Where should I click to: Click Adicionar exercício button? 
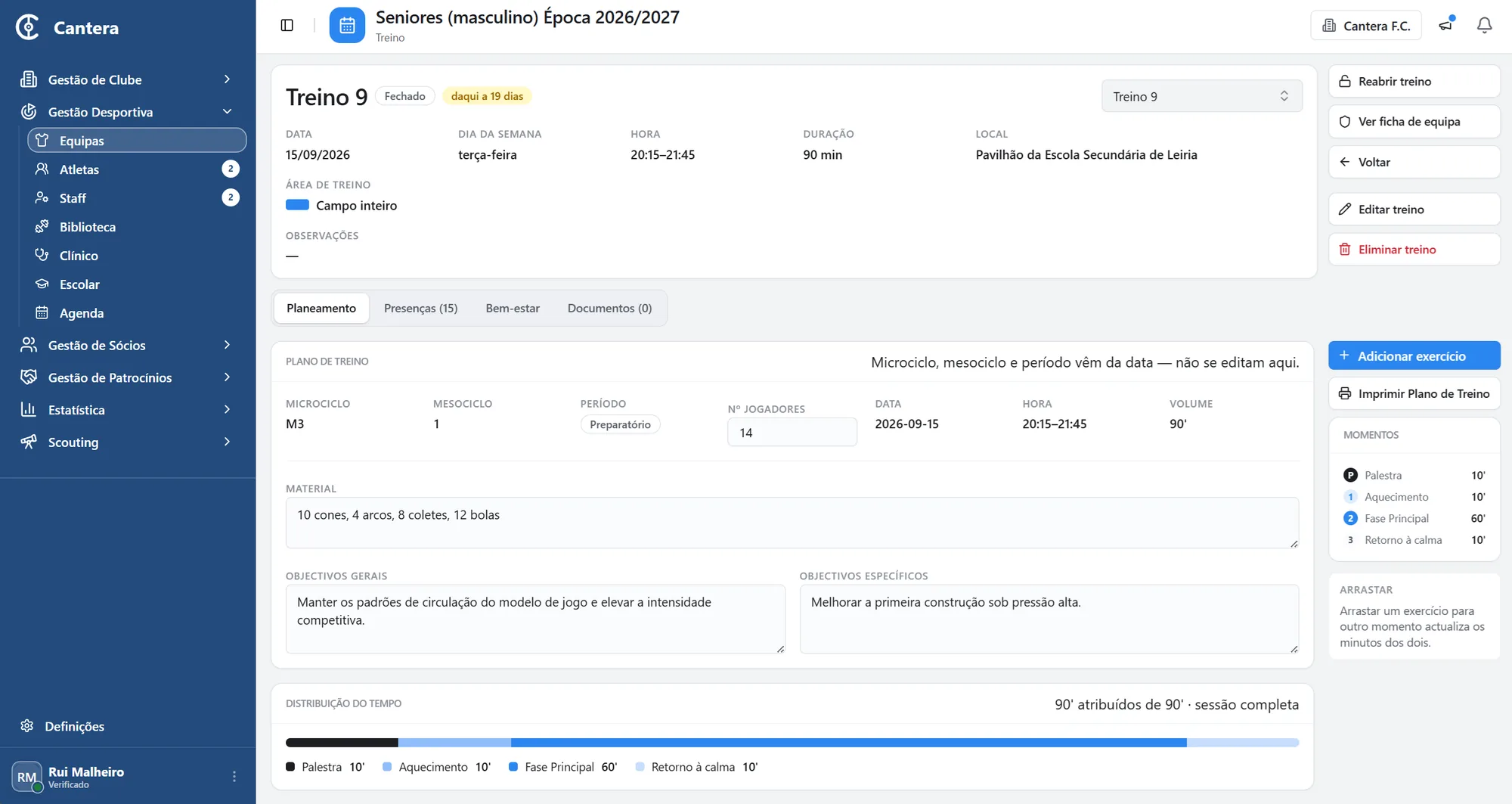(x=1414, y=356)
